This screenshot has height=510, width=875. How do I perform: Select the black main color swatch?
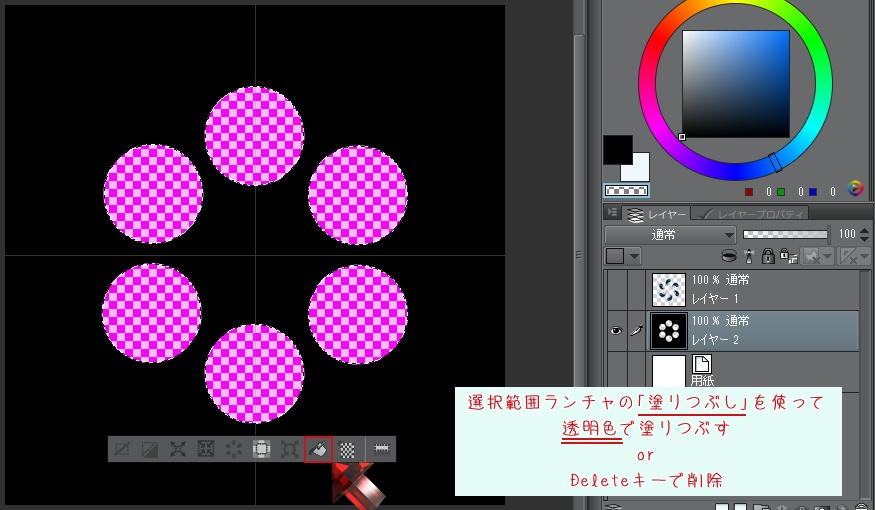617,150
